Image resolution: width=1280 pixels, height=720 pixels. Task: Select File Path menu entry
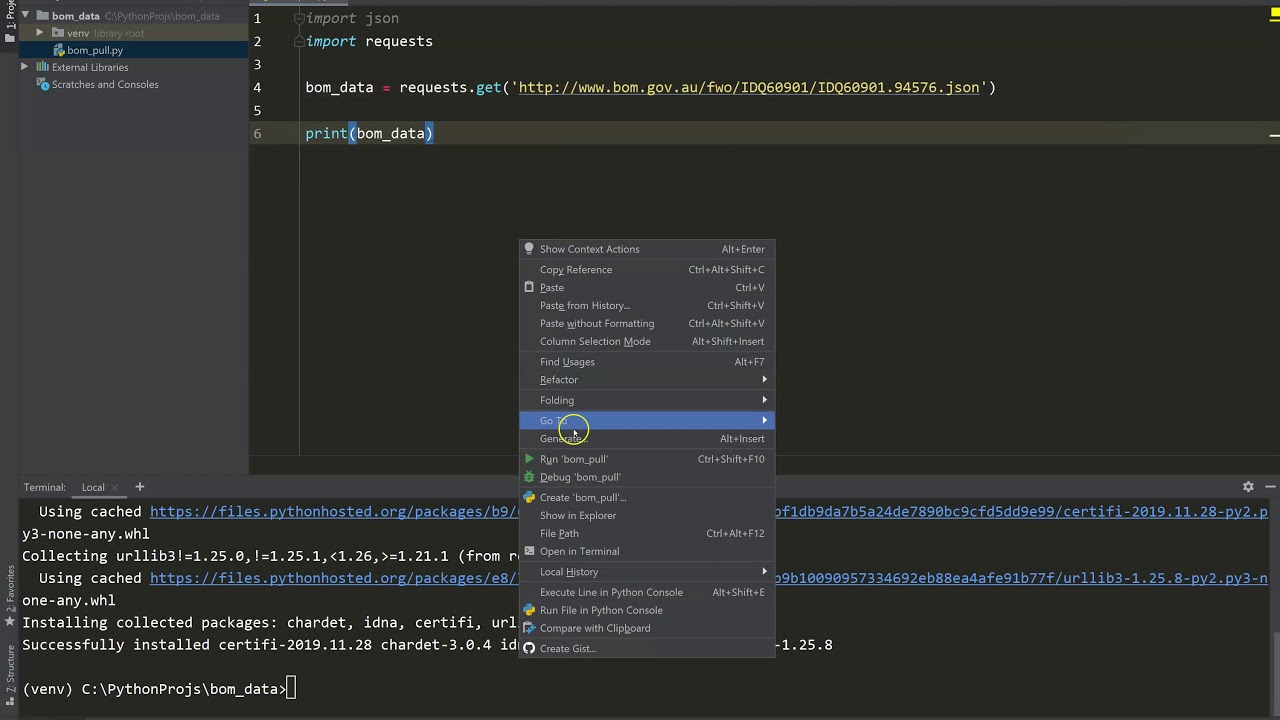(646, 533)
